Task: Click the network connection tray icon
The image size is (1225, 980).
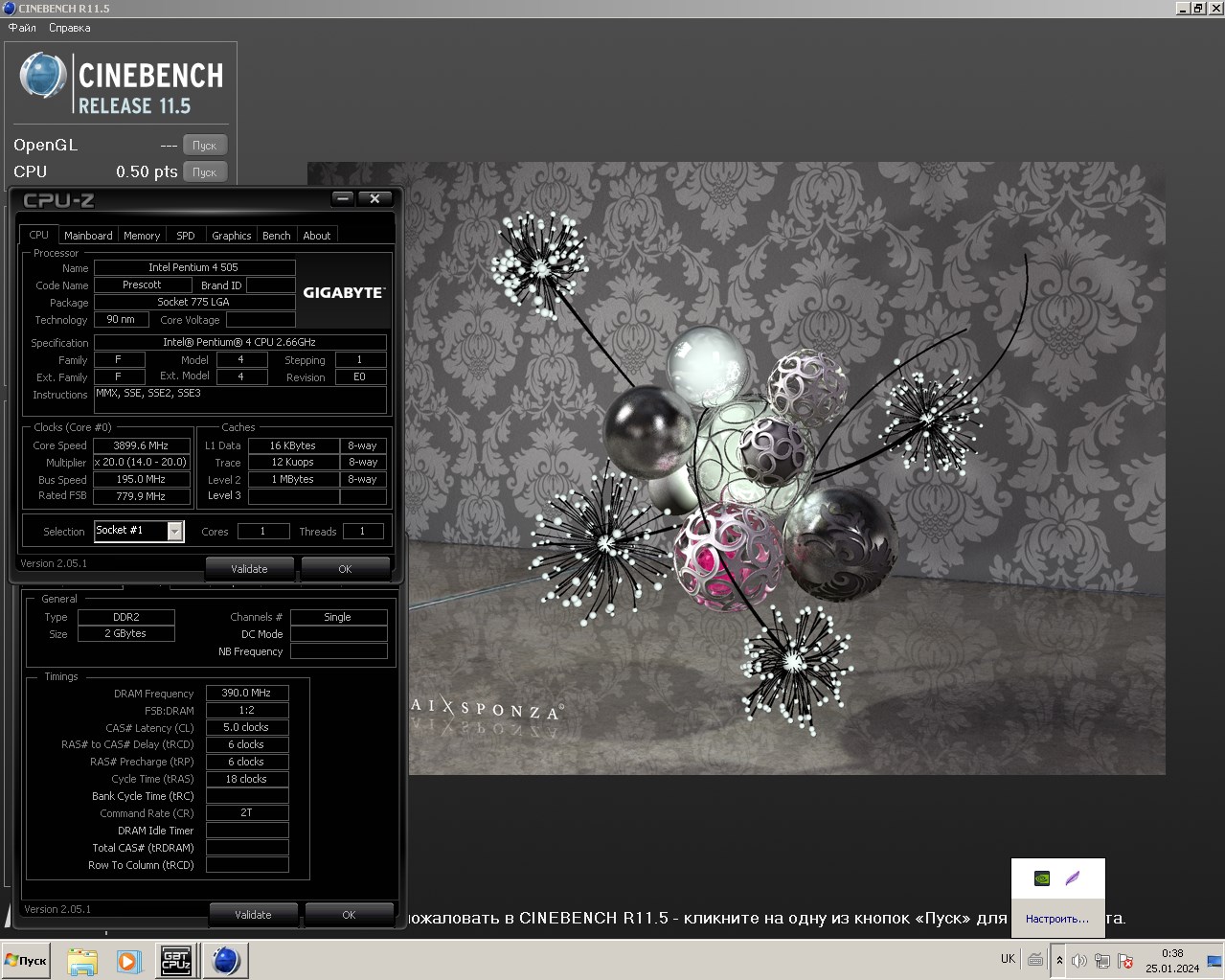Action: 1102,960
